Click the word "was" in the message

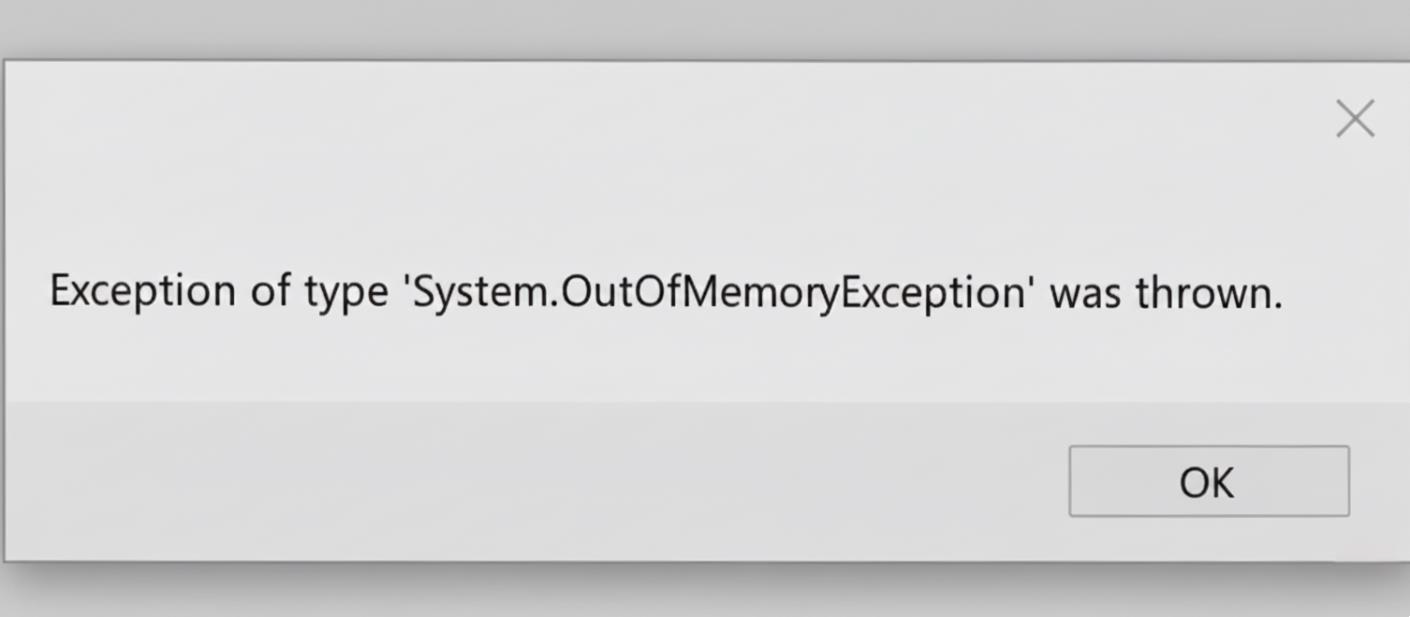(1085, 294)
